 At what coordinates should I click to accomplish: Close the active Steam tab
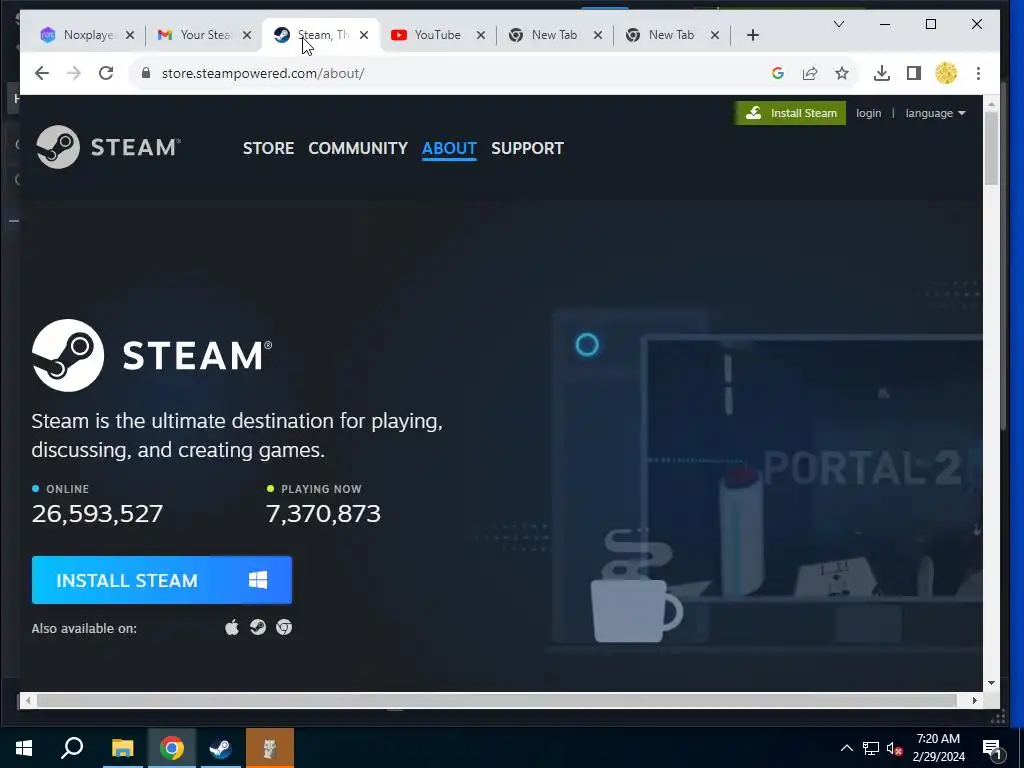(x=364, y=35)
